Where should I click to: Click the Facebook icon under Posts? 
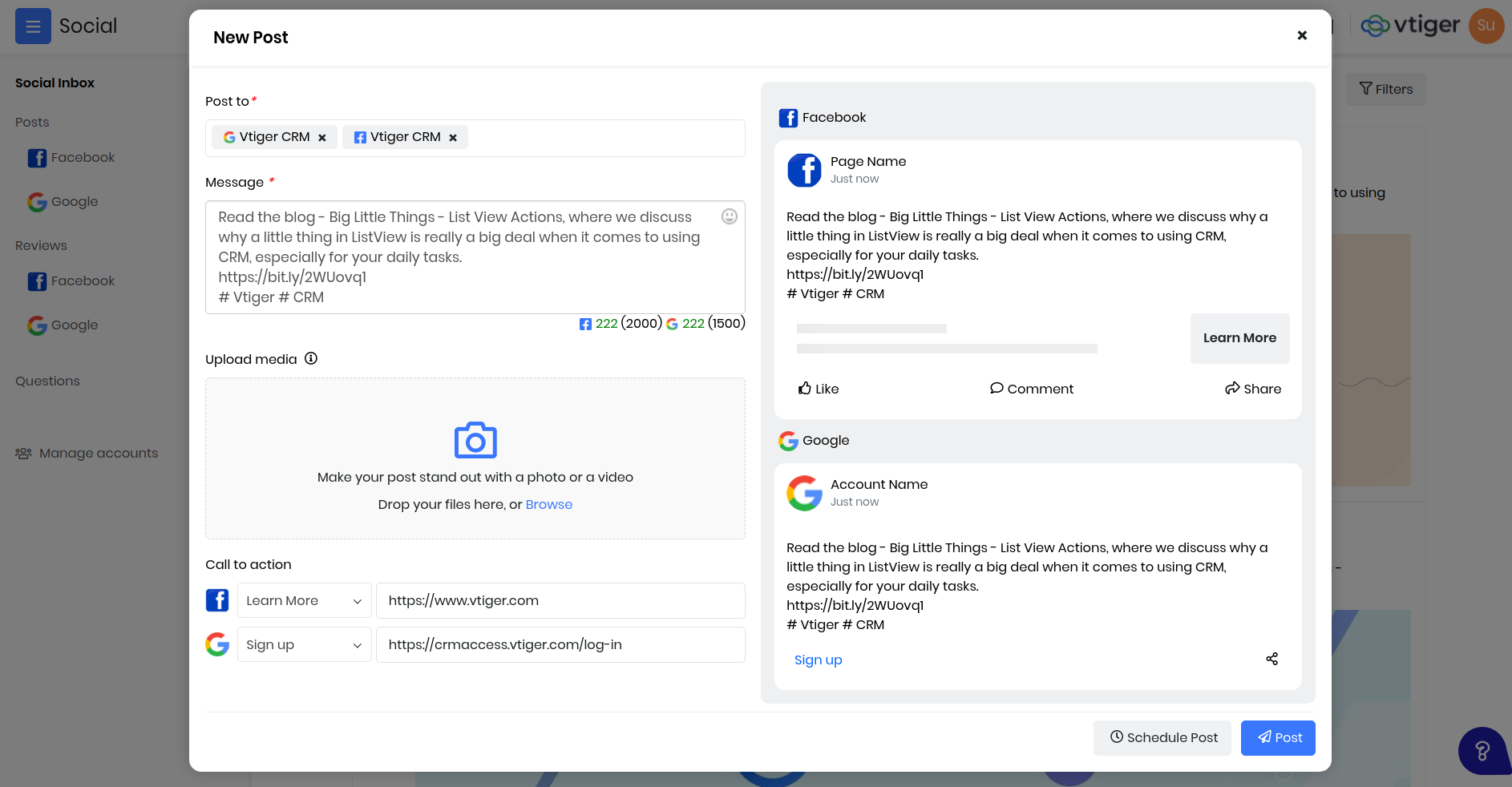click(37, 158)
